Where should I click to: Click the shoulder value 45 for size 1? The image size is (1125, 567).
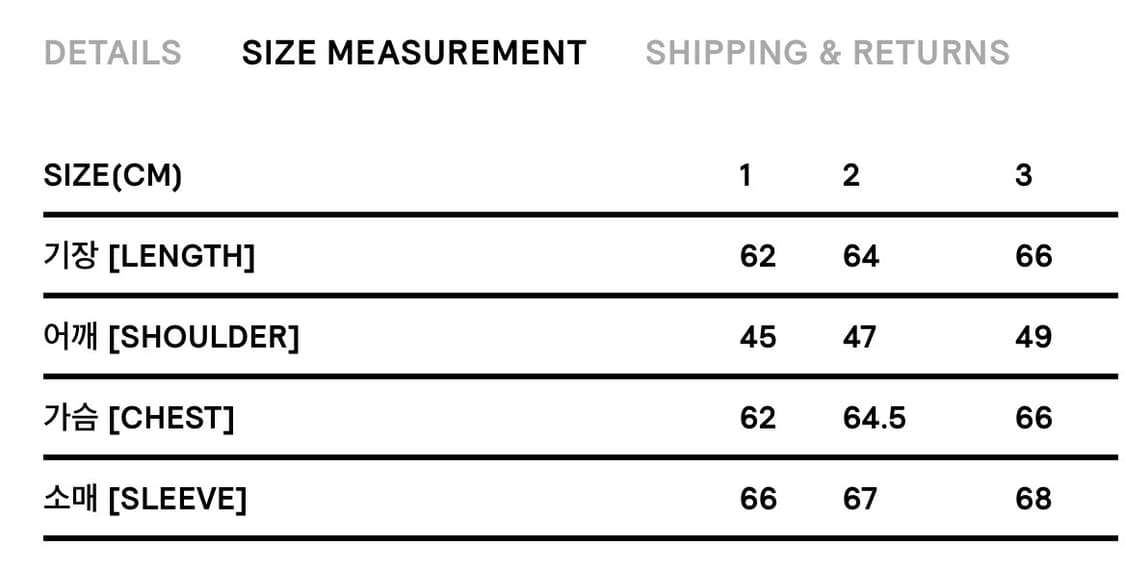tap(758, 338)
